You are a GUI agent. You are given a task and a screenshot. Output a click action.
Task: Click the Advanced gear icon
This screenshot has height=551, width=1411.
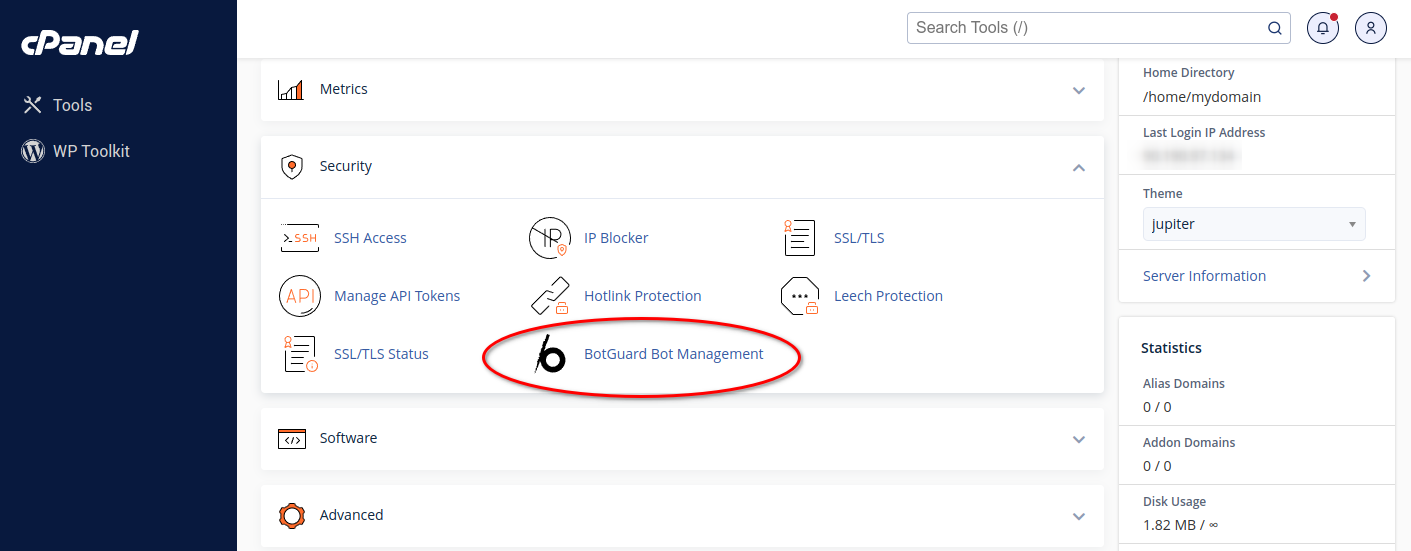(x=291, y=515)
